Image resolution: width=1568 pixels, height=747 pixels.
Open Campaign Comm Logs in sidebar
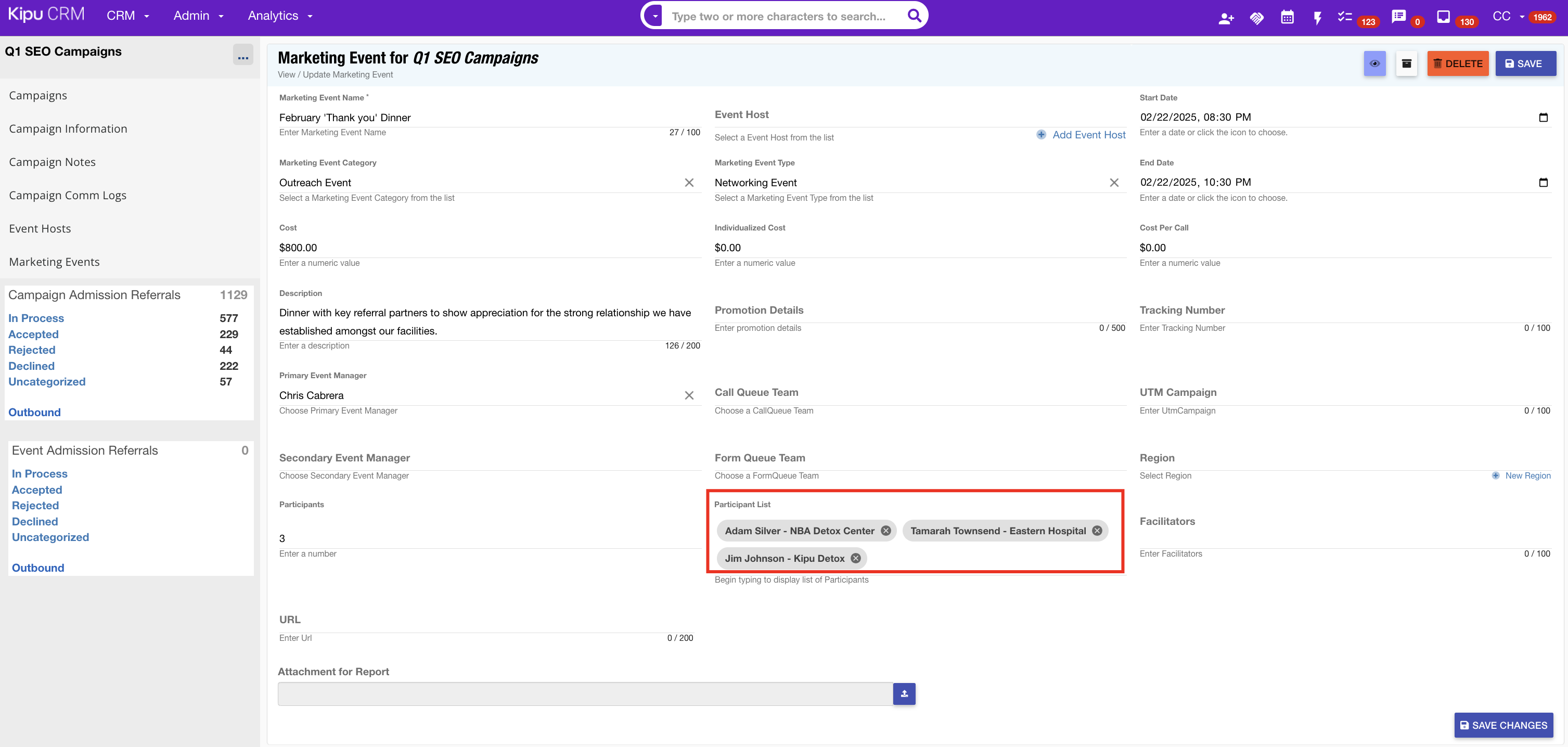68,196
